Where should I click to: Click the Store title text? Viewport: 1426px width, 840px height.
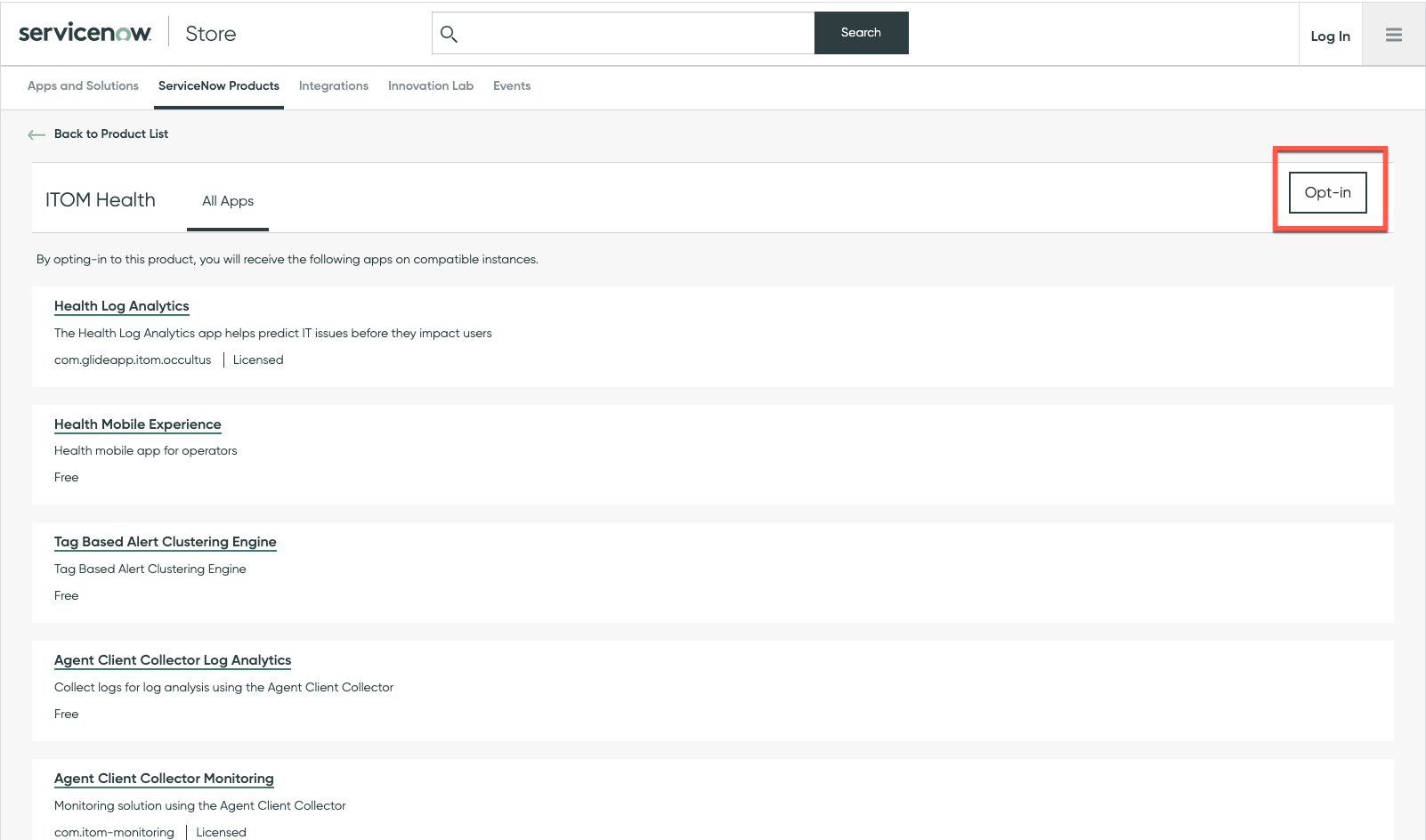click(x=211, y=34)
